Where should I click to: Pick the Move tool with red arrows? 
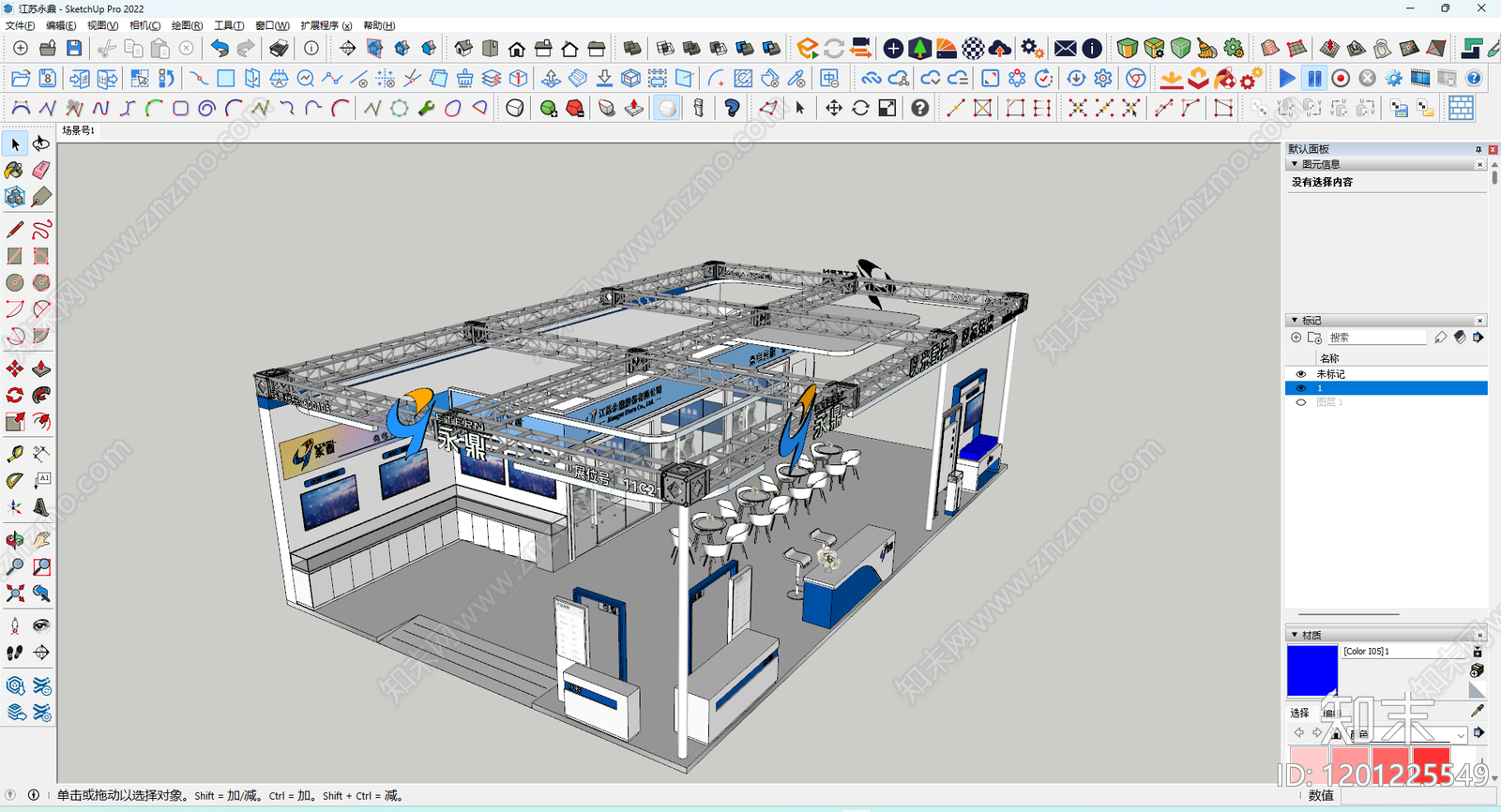(15, 368)
